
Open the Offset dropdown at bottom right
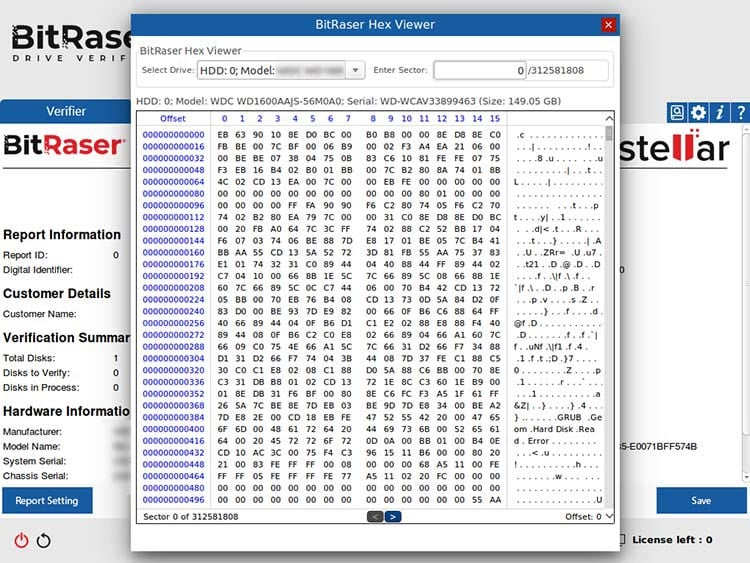(x=609, y=516)
